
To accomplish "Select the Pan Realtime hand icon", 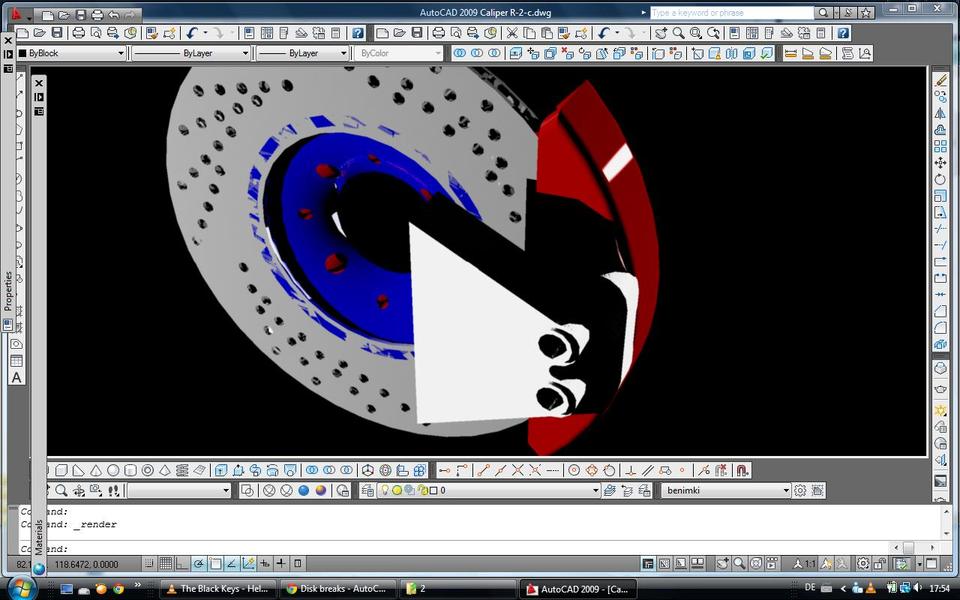I will pos(663,33).
